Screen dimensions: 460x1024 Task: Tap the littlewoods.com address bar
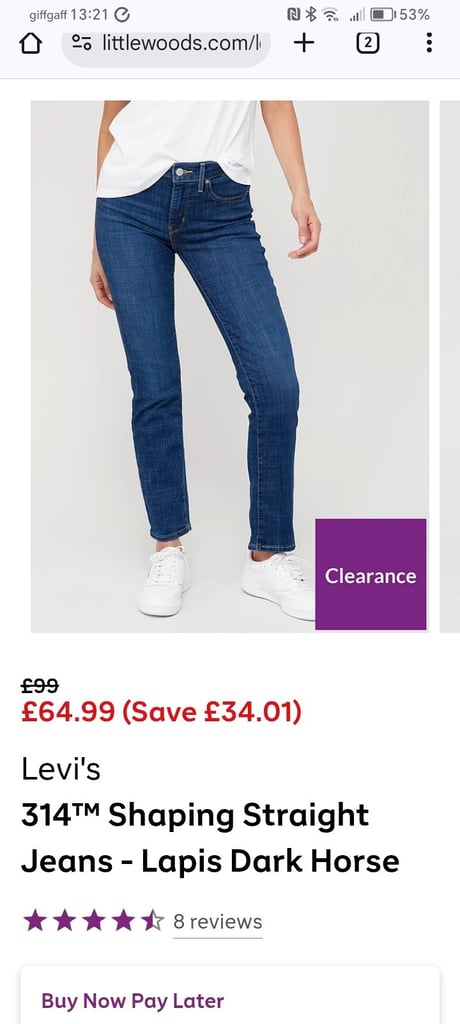166,44
